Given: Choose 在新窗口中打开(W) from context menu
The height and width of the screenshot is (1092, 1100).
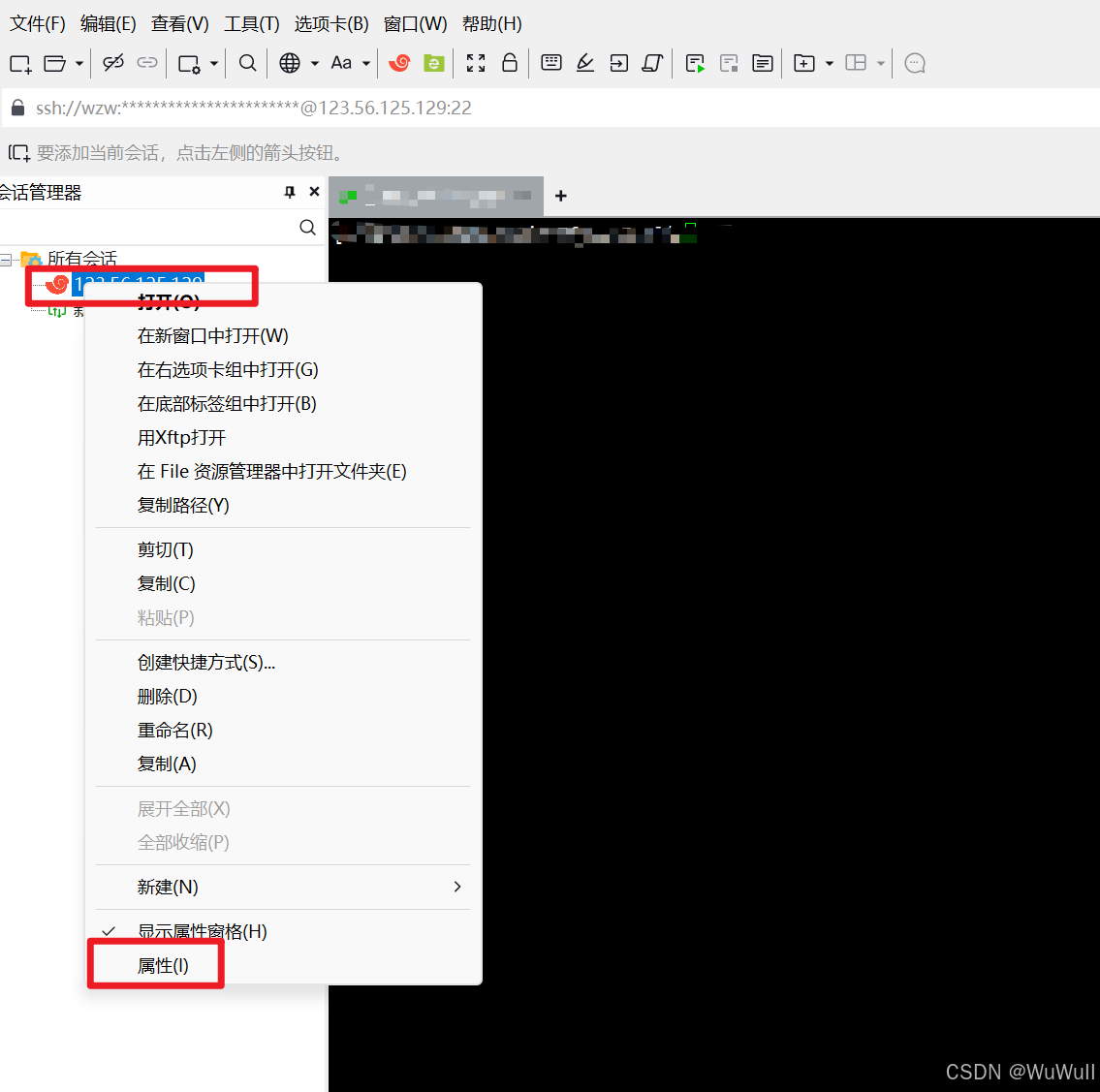Looking at the screenshot, I should pyautogui.click(x=283, y=336).
